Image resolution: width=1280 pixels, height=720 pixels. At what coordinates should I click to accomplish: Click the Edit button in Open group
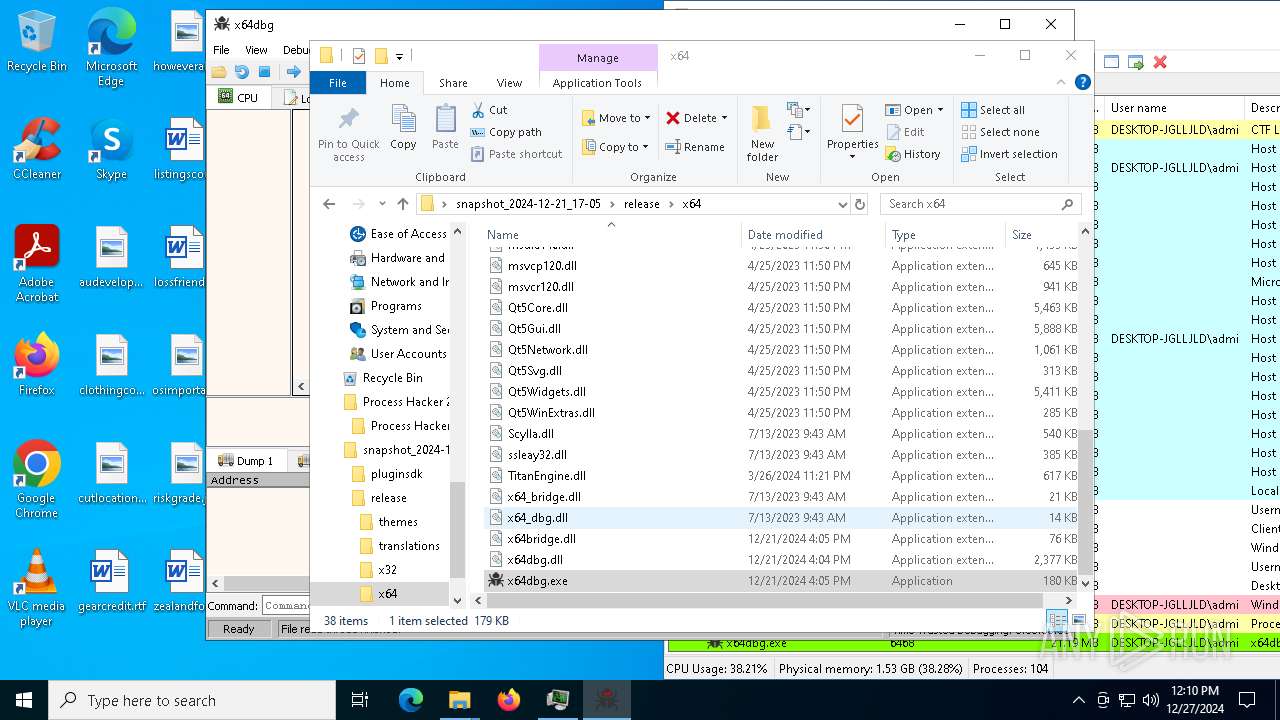(905, 132)
